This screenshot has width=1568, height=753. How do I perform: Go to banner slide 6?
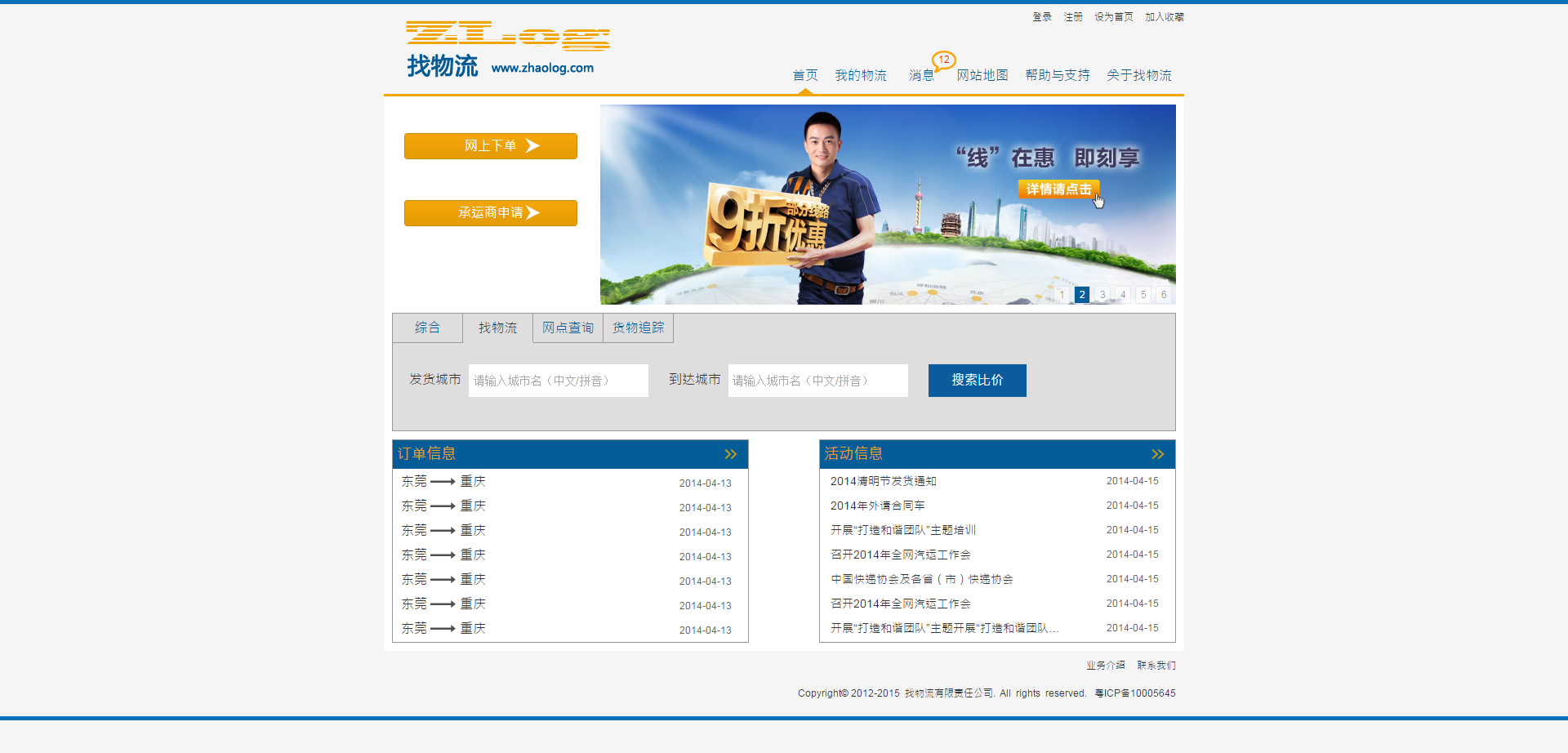tap(1164, 295)
